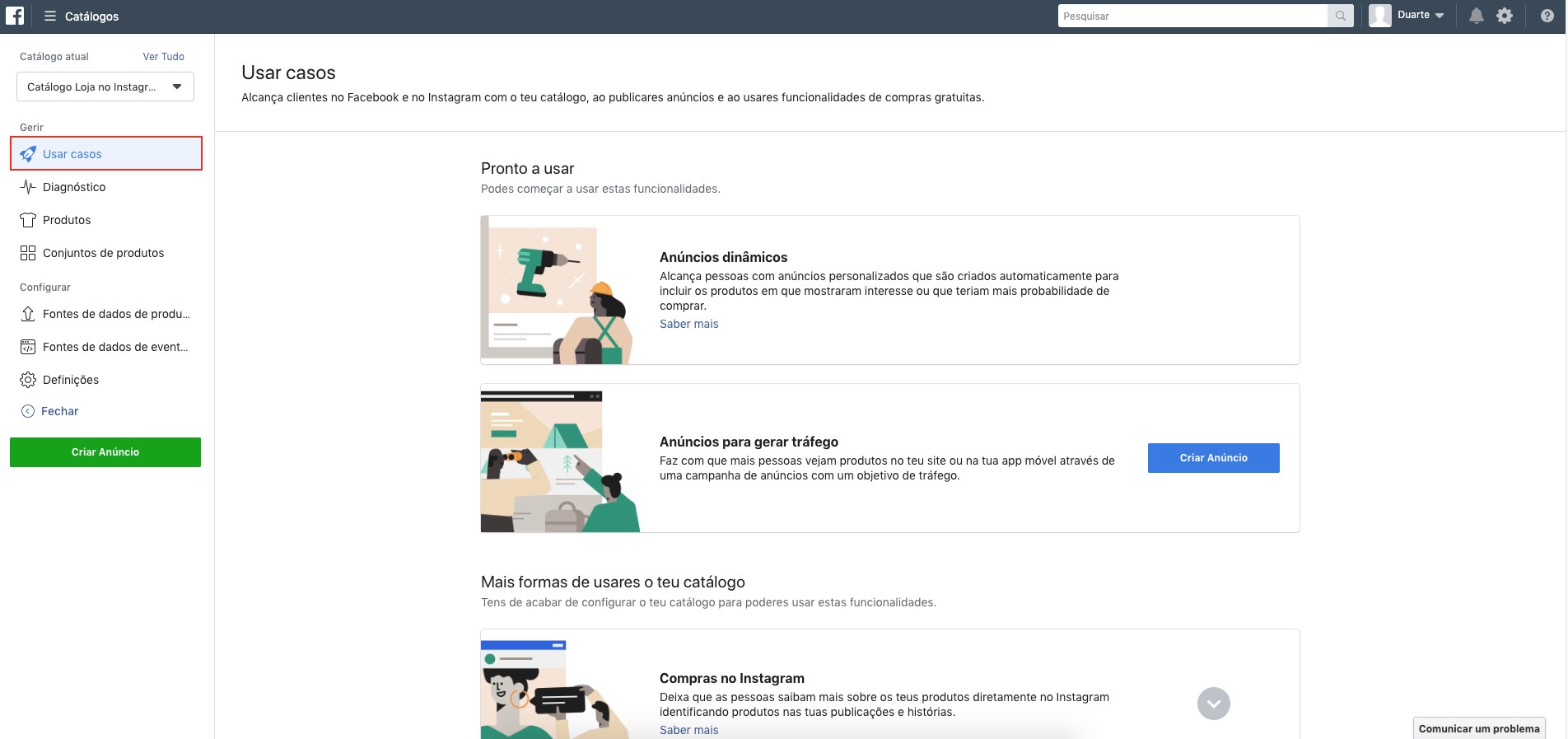Image resolution: width=1568 pixels, height=739 pixels.
Task: Open Diagnóstico in the sidebar
Action: click(x=106, y=187)
